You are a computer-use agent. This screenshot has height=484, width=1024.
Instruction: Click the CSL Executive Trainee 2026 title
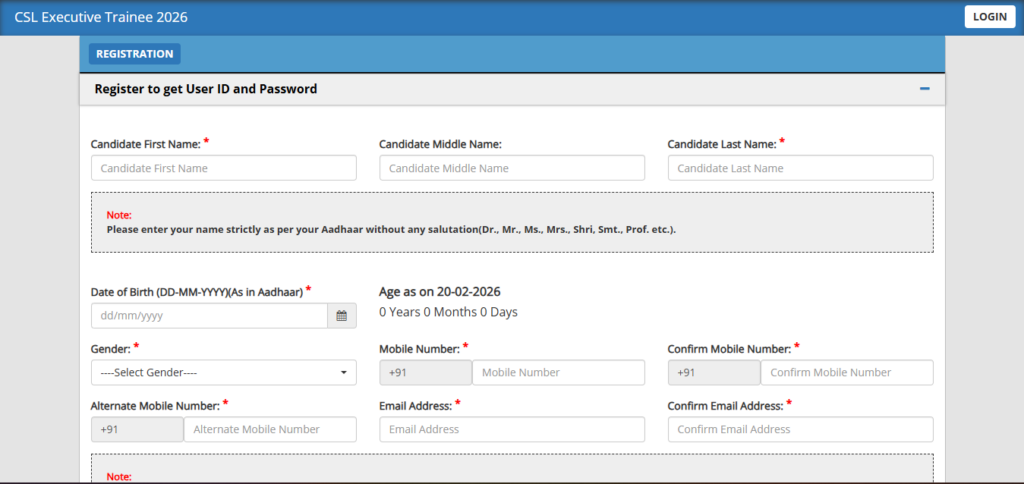pyautogui.click(x=101, y=17)
